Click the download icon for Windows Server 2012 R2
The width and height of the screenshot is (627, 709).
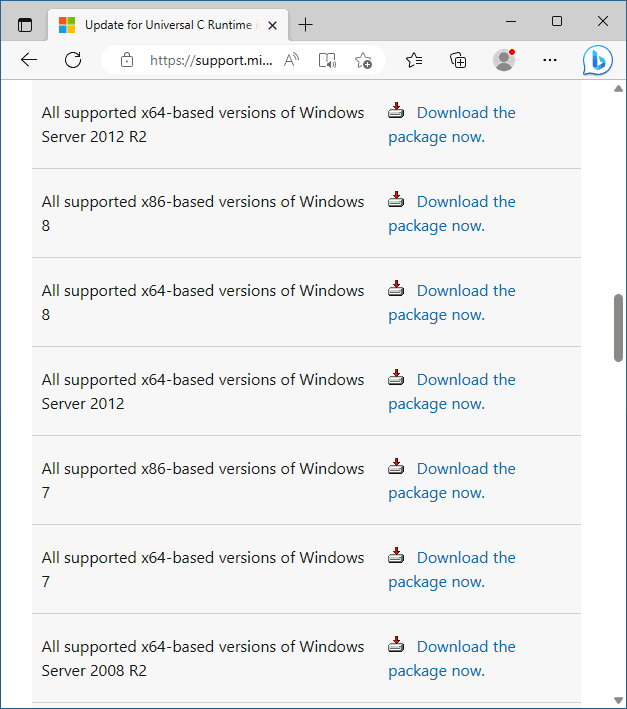(396, 110)
